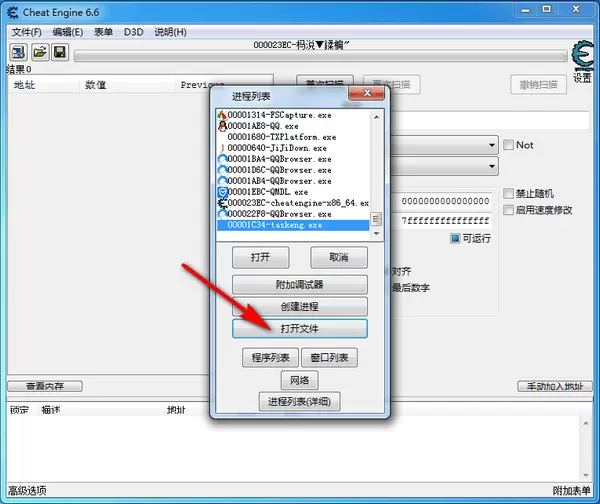
Task: Click the 手动加入地址 button
Action: pos(554,386)
